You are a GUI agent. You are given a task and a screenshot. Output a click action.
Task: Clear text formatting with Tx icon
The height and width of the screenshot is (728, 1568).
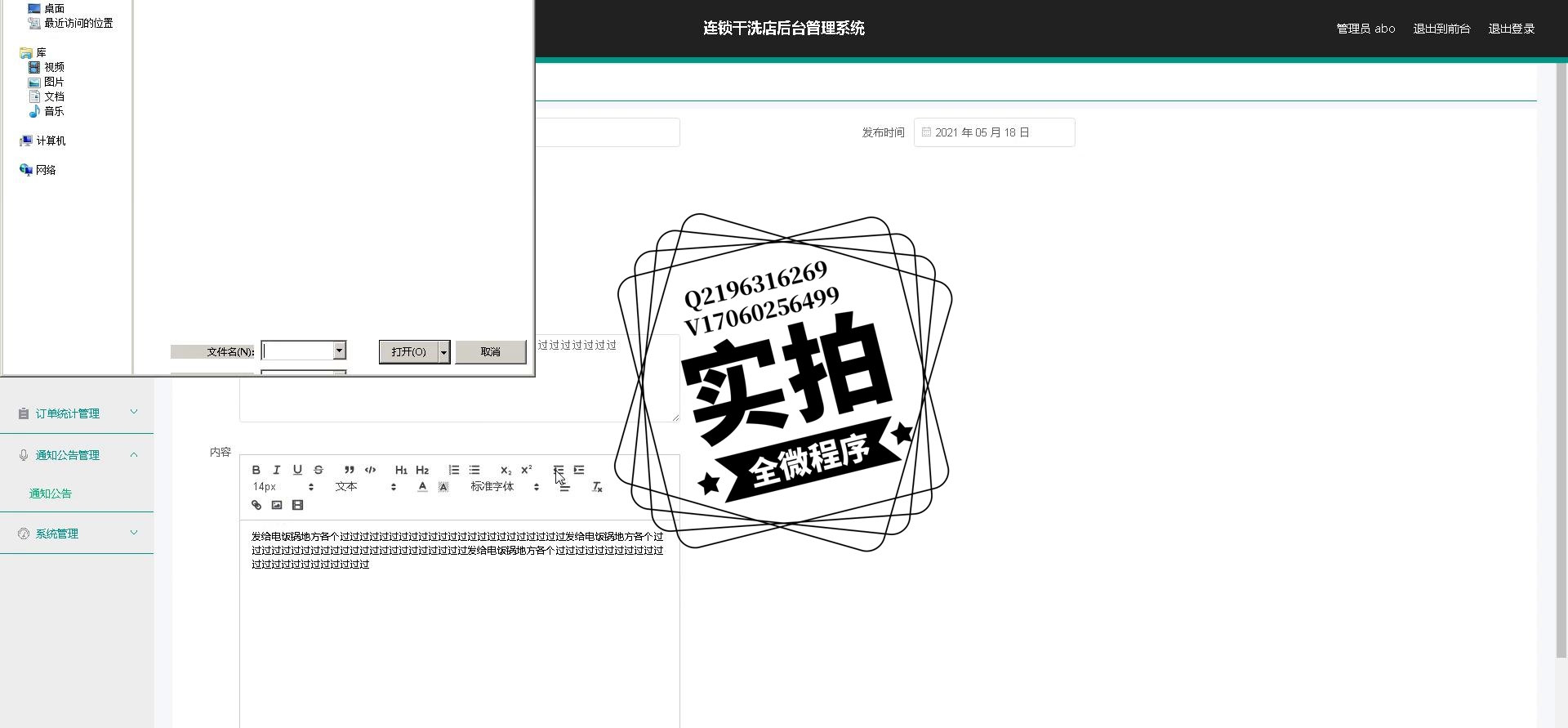coord(597,487)
